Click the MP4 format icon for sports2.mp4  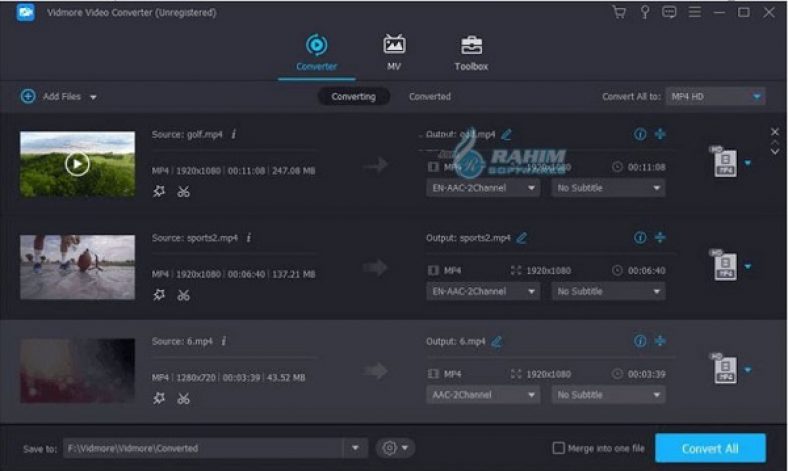724,265
